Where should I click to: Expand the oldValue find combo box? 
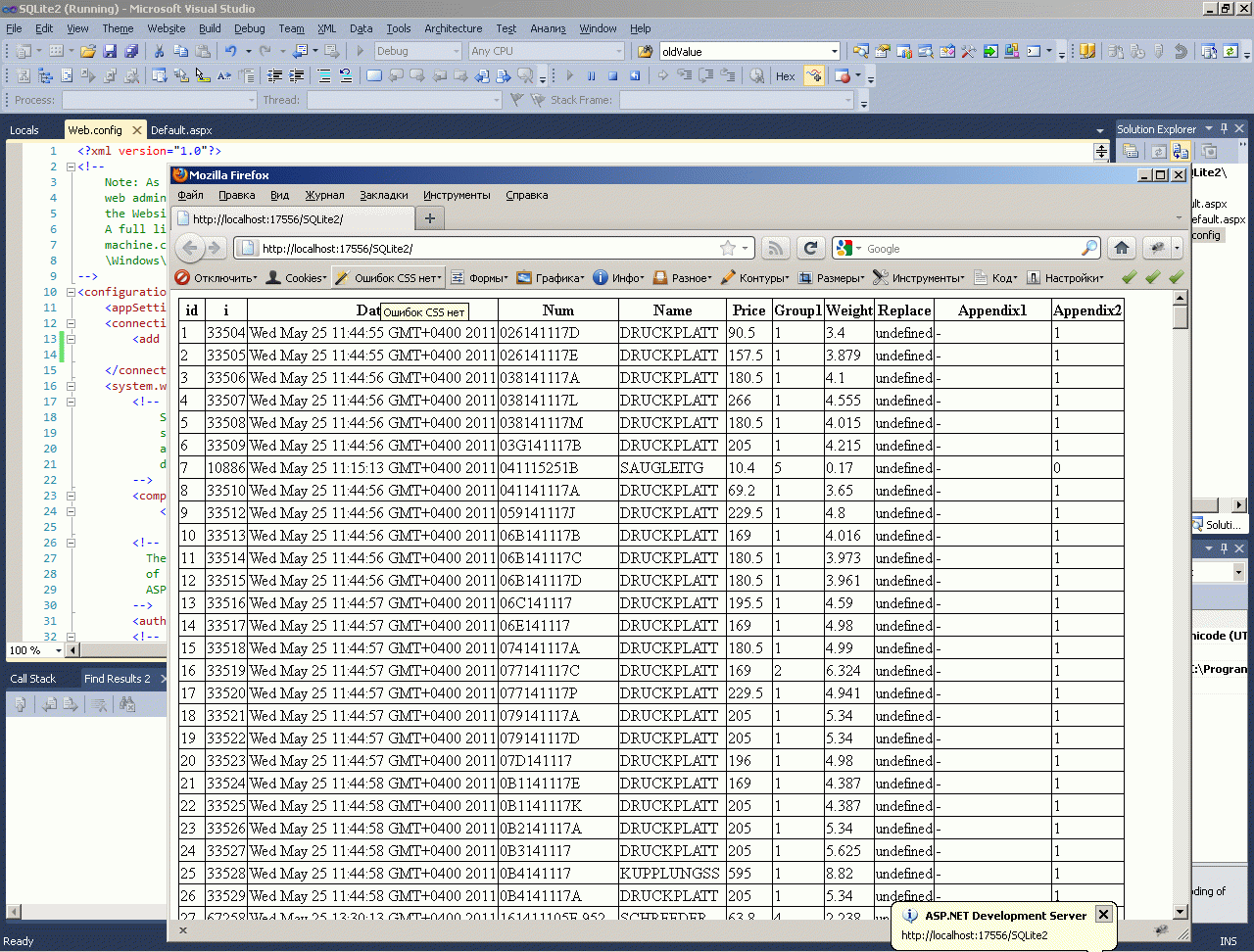coord(834,51)
